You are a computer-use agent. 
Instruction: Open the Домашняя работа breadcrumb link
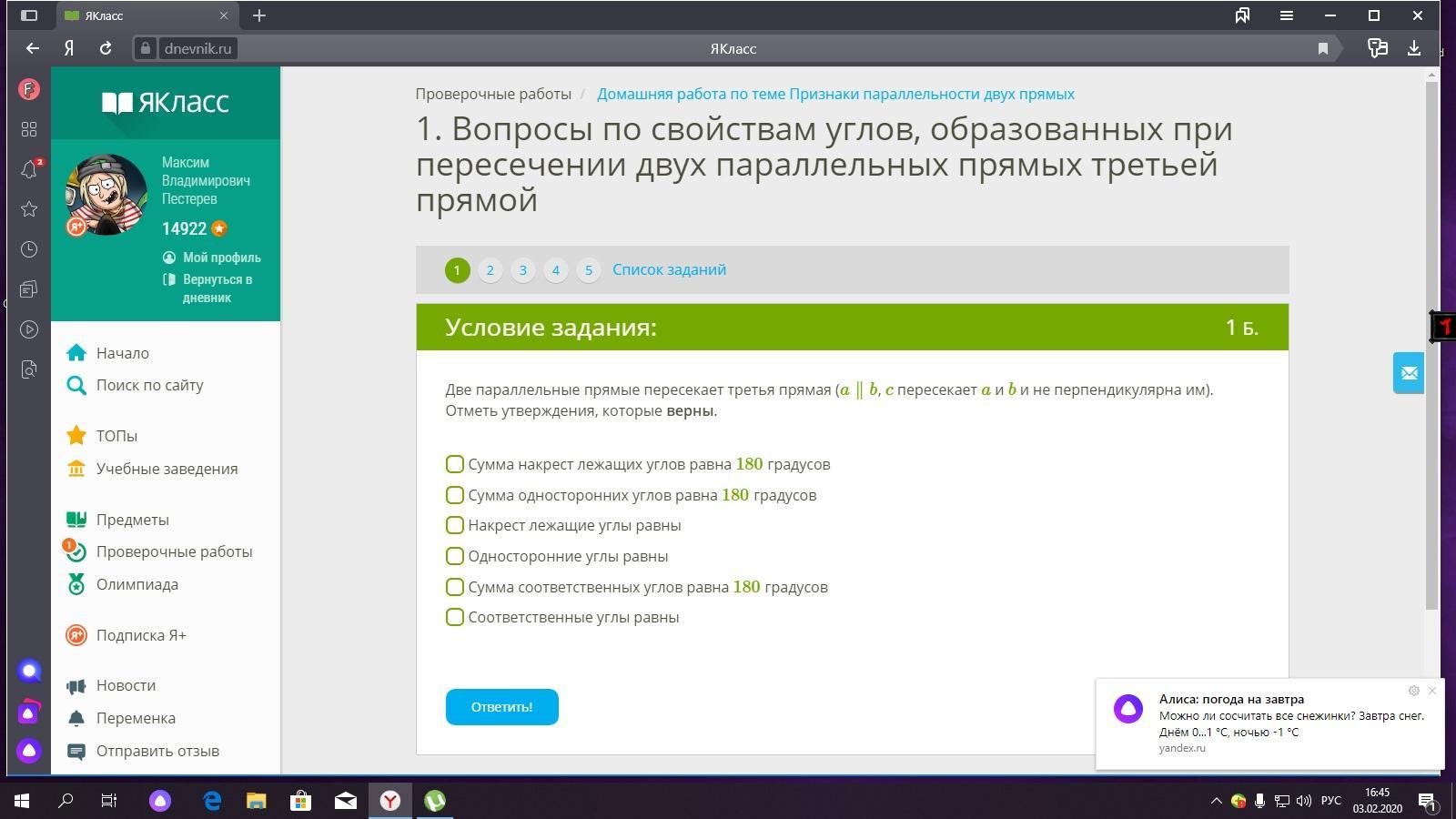point(835,94)
